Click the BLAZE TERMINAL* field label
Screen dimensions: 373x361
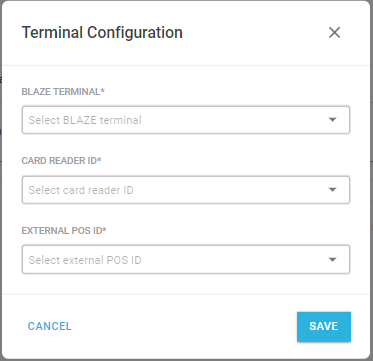63,92
